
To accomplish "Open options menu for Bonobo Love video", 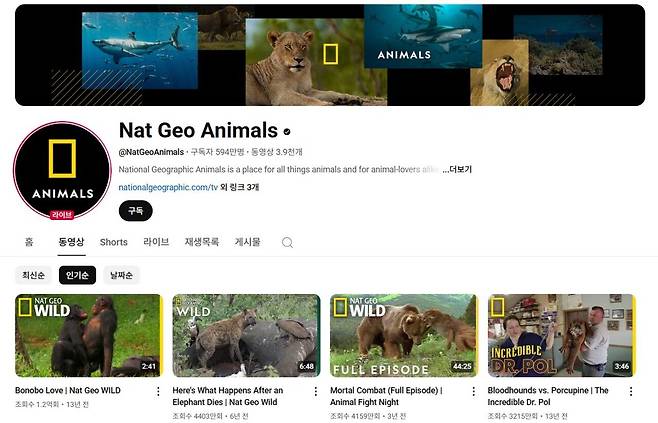I will (x=158, y=391).
